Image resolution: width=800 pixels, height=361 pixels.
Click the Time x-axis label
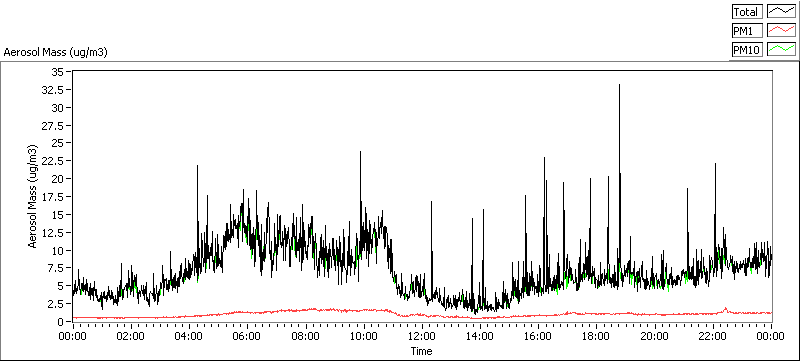pyautogui.click(x=421, y=351)
